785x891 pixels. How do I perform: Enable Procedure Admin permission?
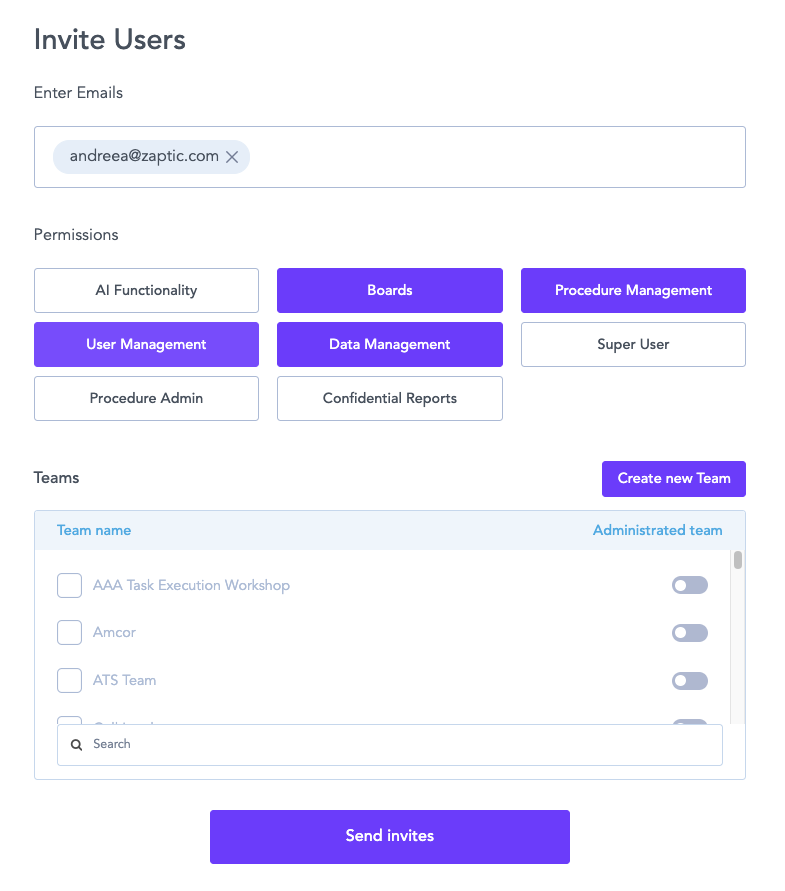[x=146, y=398]
